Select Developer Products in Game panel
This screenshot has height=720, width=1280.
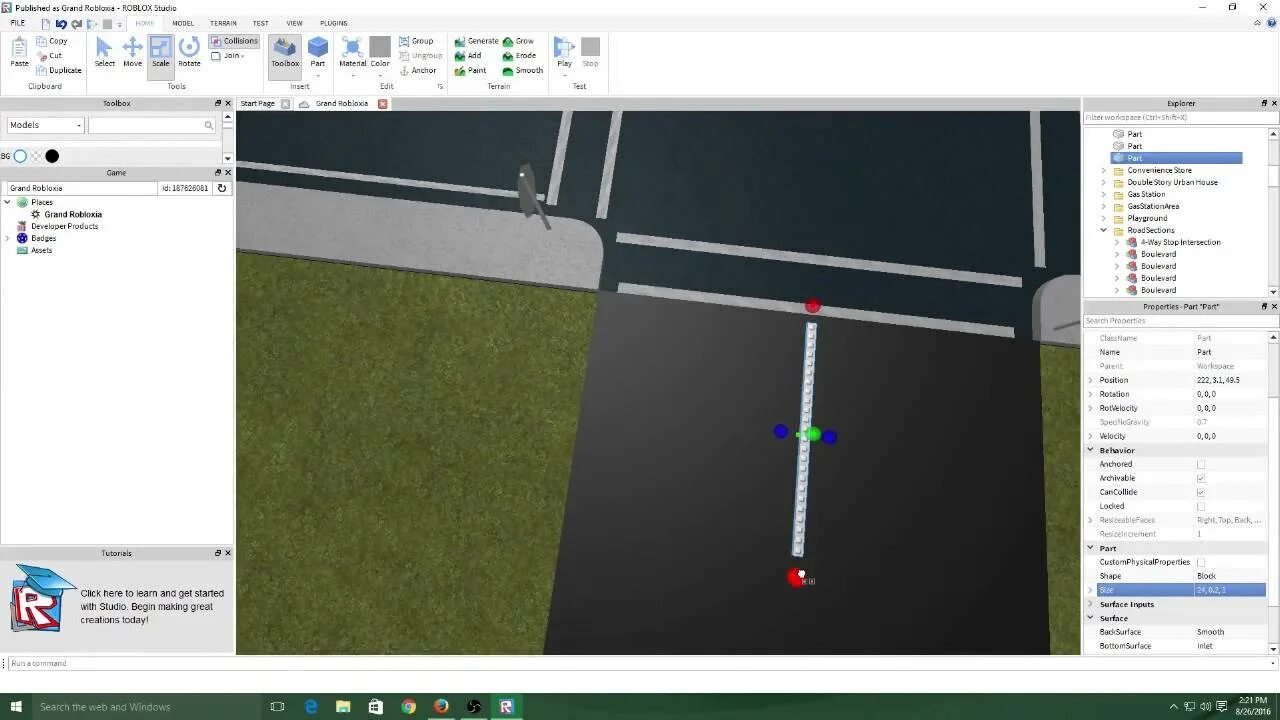click(x=64, y=226)
